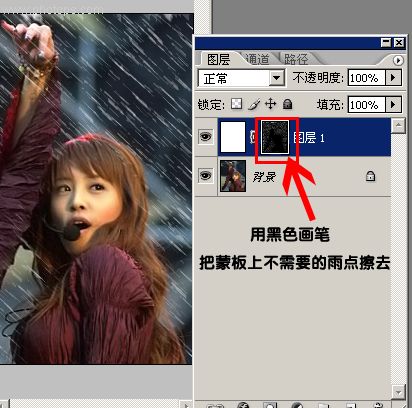
Task: Click on the rainy portrait canvas
Action: [x=96, y=189]
